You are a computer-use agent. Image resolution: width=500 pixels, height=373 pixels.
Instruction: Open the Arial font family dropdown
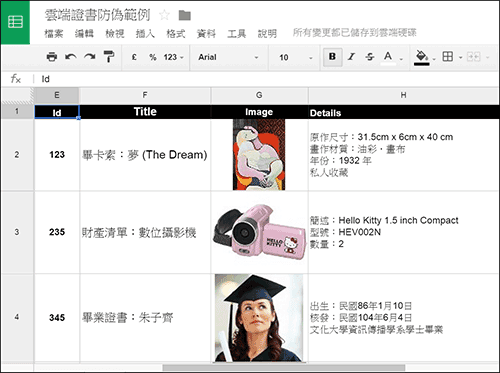pos(228,57)
